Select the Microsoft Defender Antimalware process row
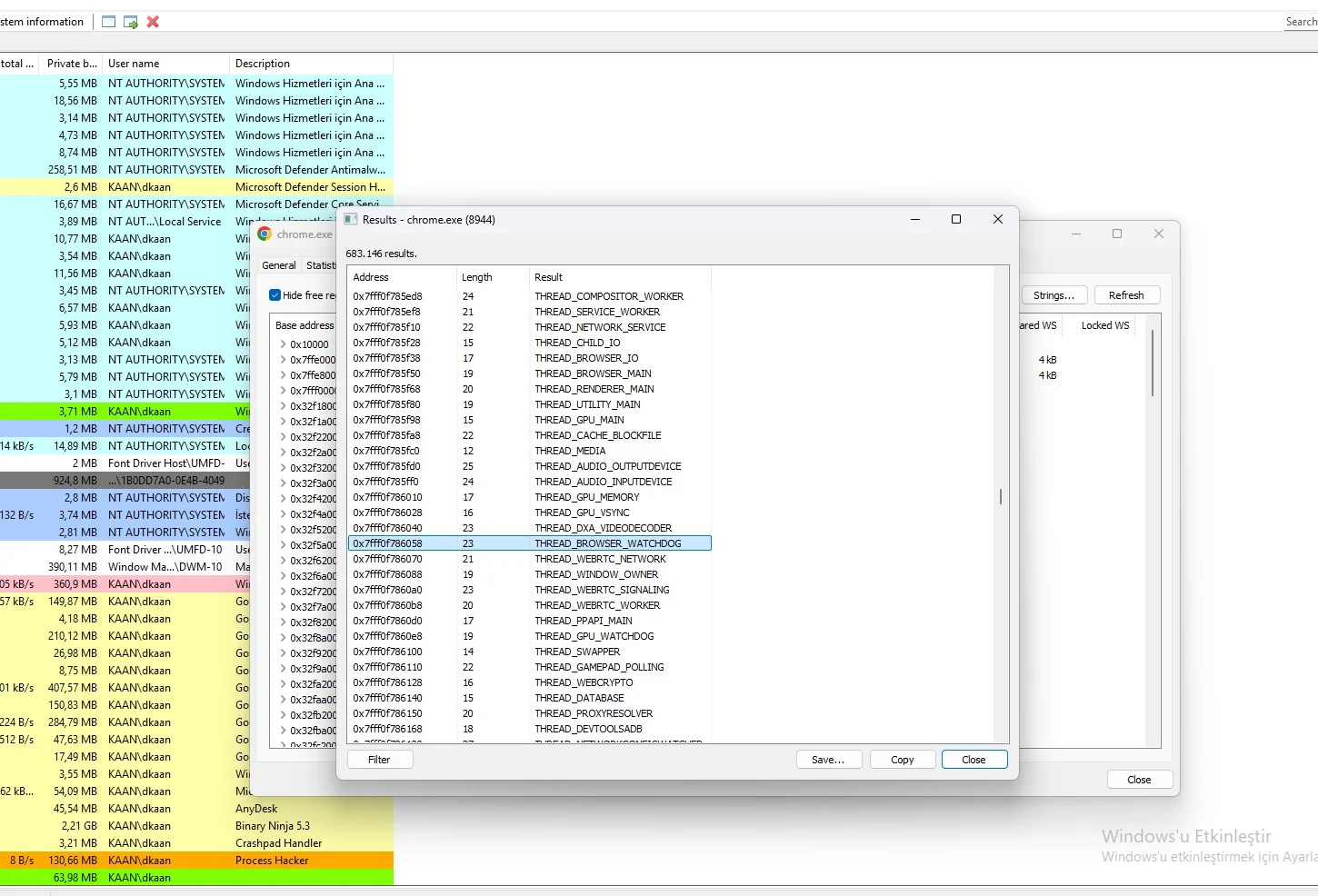Image resolution: width=1318 pixels, height=896 pixels. click(196, 170)
